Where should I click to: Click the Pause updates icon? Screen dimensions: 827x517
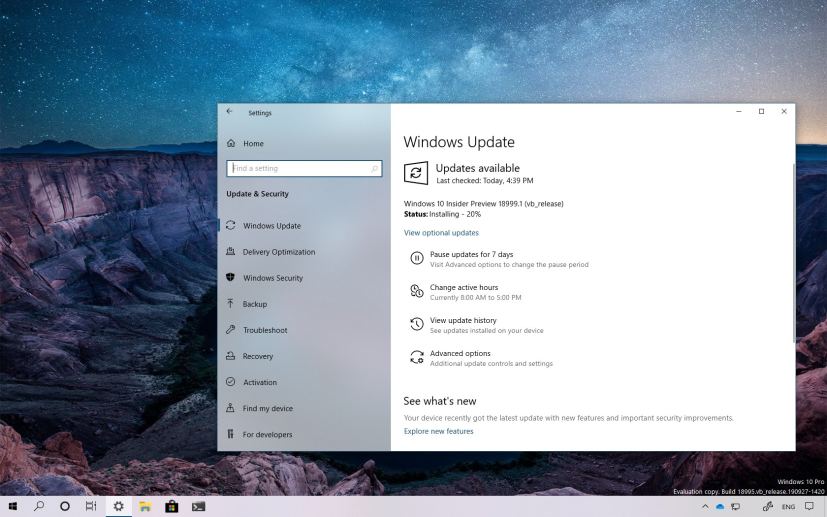tap(417, 258)
